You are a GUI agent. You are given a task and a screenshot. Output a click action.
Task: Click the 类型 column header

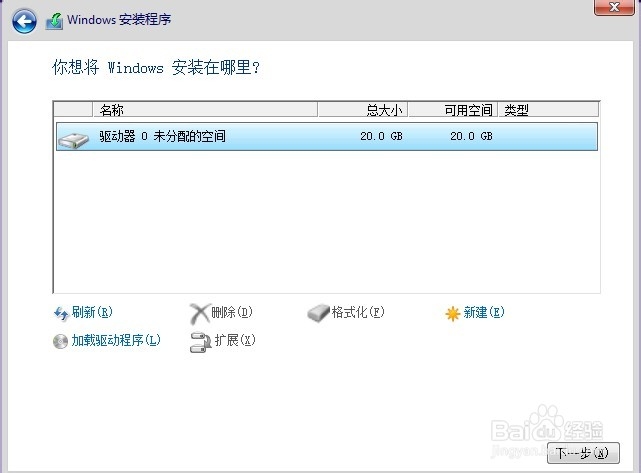coord(548,110)
